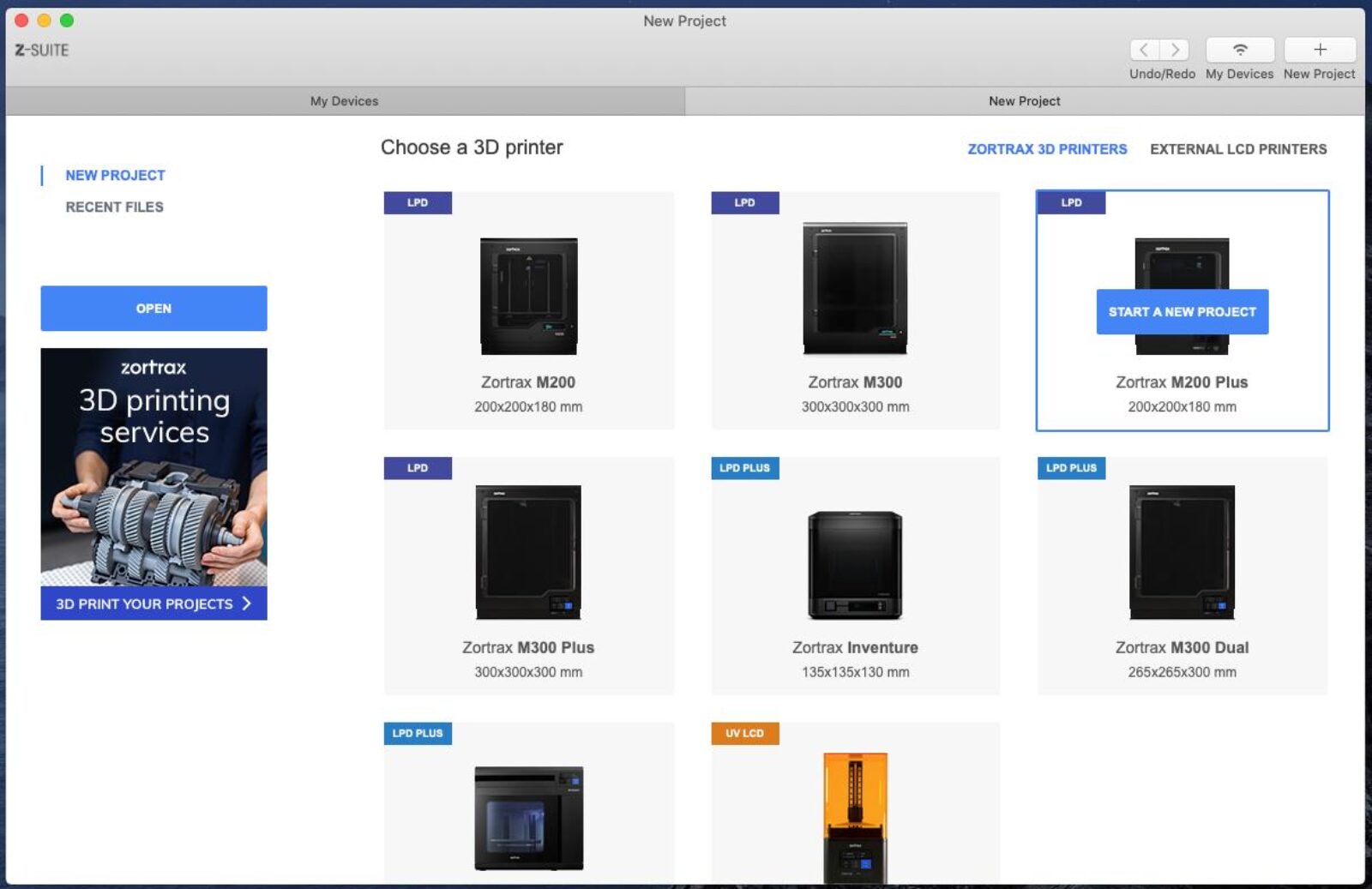Click START A NEW PROJECT button
Image resolution: width=1372 pixels, height=889 pixels.
[1182, 312]
